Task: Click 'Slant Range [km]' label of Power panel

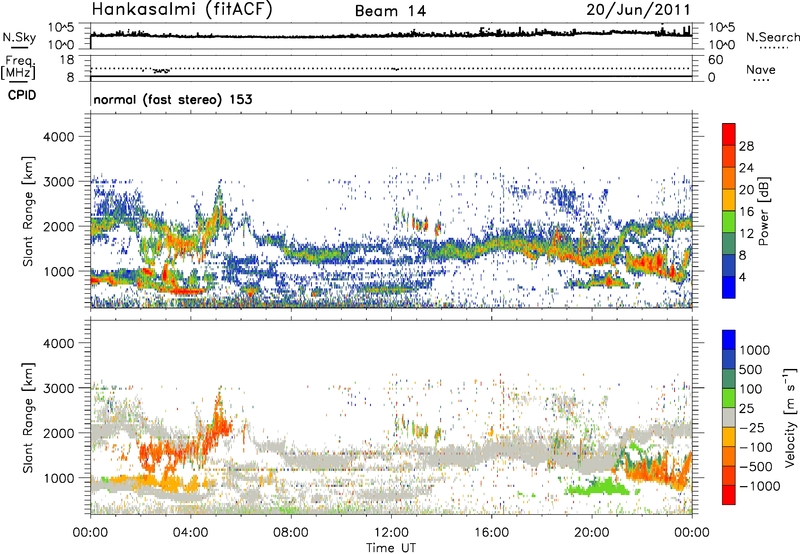Action: [28, 211]
